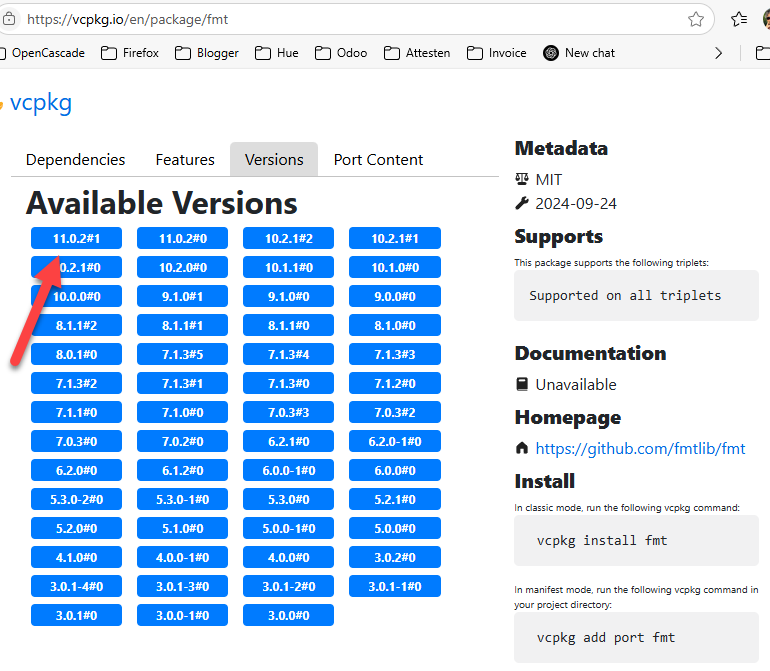Choose version 7.1.3#5
The image size is (770, 671).
click(182, 355)
